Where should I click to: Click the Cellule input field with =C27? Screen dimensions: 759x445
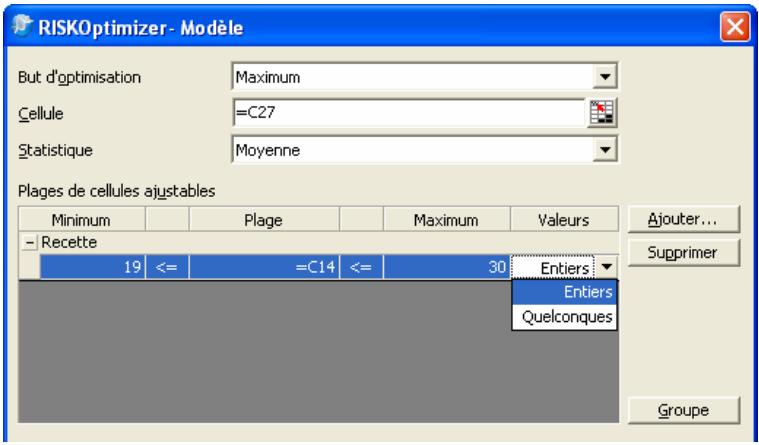409,113
